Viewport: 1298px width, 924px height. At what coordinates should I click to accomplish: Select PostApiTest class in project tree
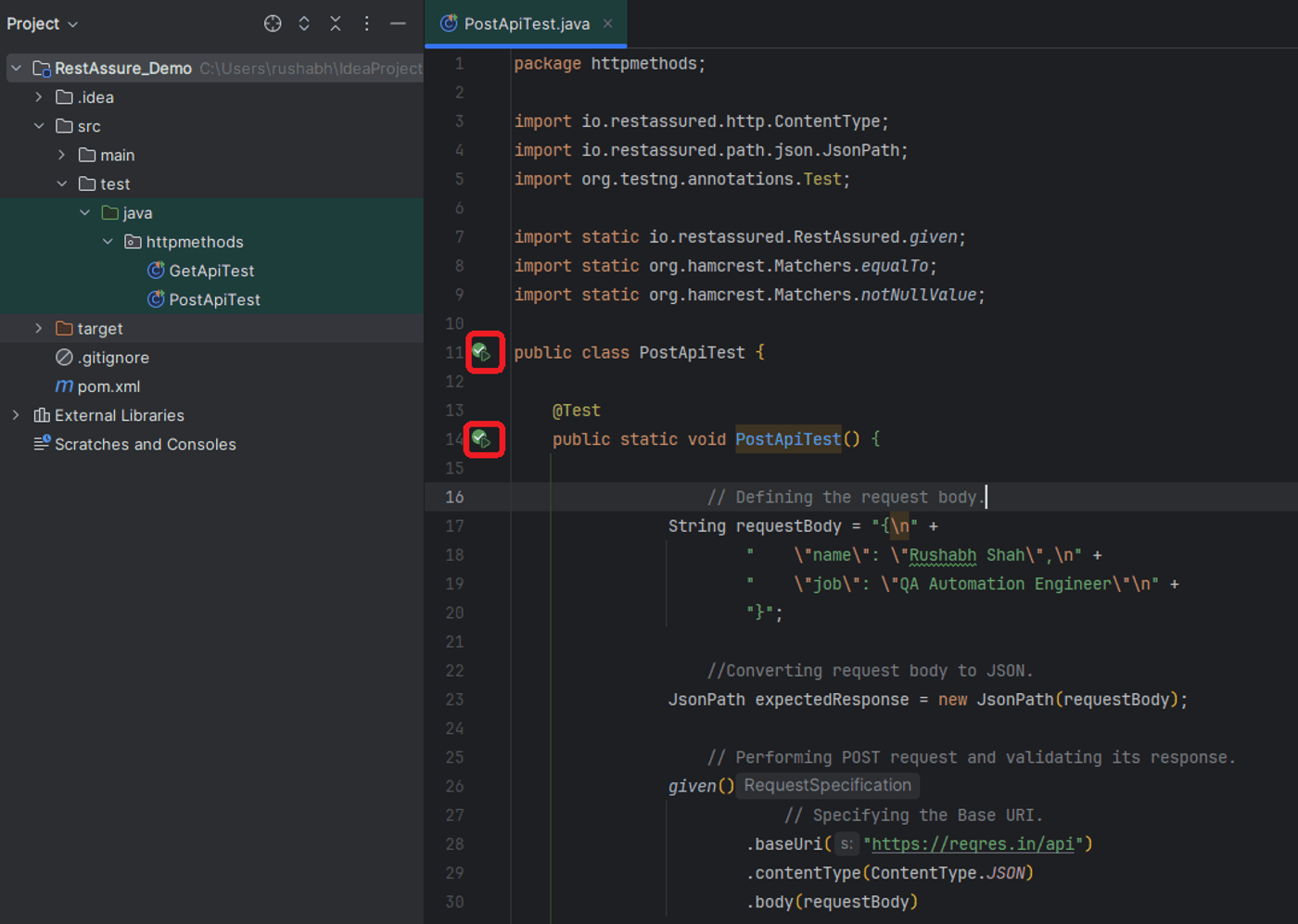tap(214, 299)
